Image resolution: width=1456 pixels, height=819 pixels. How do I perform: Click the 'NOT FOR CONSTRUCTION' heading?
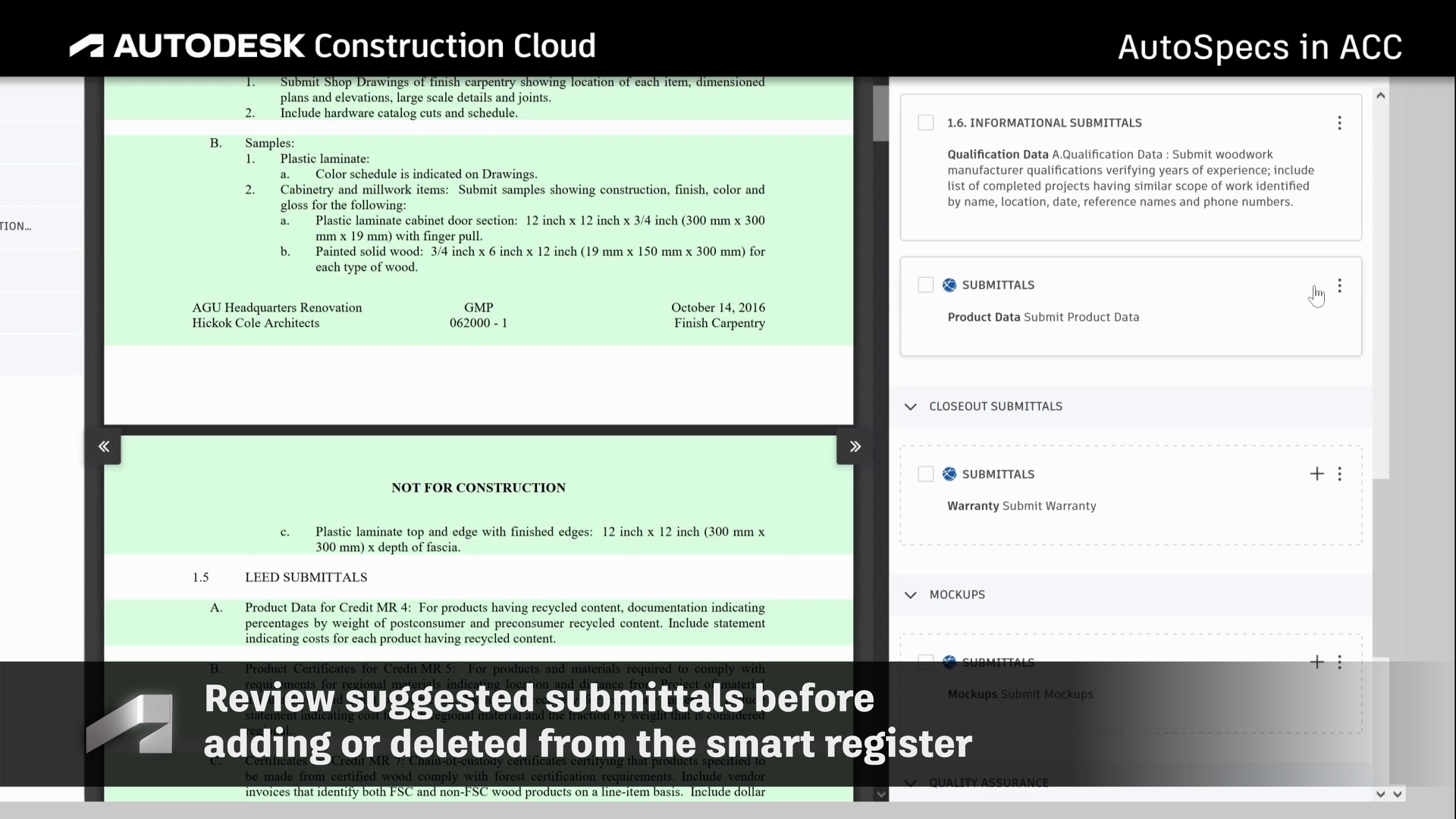coord(479,488)
